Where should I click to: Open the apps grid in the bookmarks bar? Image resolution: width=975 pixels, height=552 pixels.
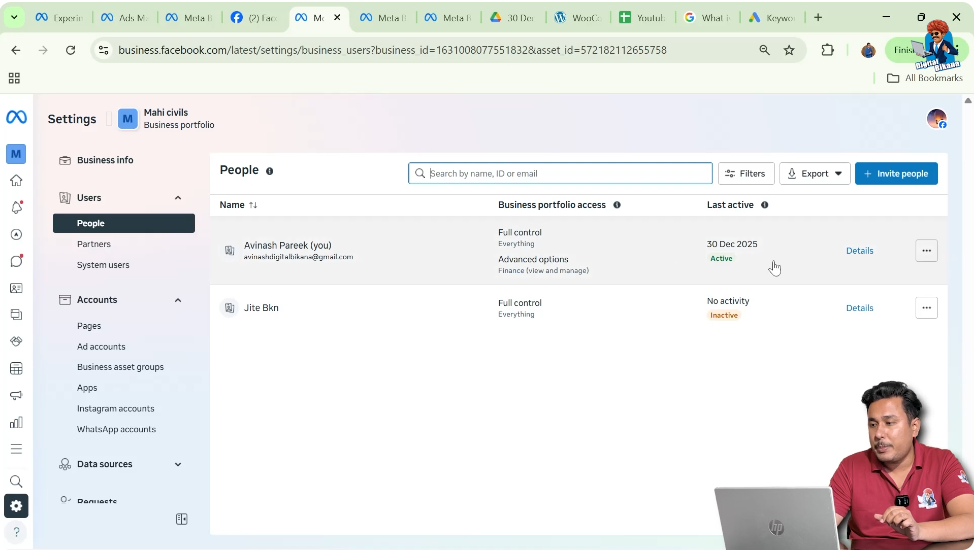[14, 78]
